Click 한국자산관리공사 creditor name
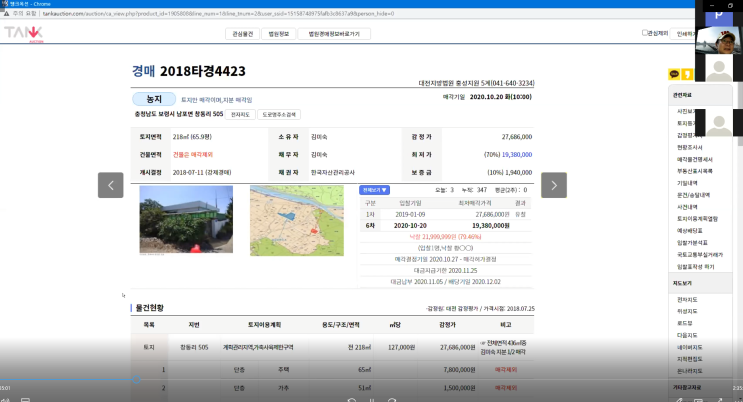 point(333,173)
